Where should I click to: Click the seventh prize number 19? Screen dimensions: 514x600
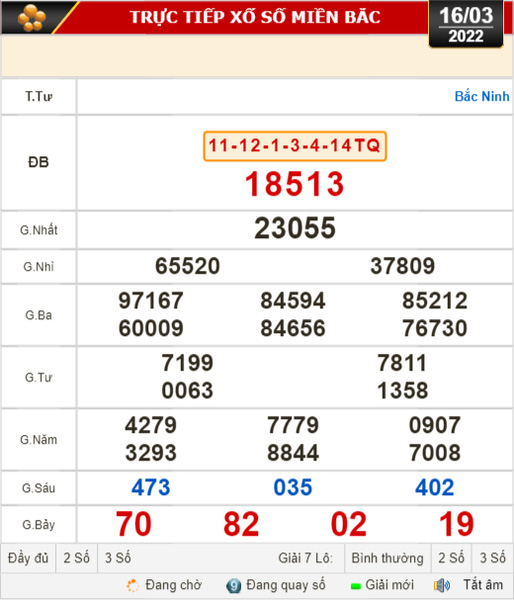click(x=457, y=524)
